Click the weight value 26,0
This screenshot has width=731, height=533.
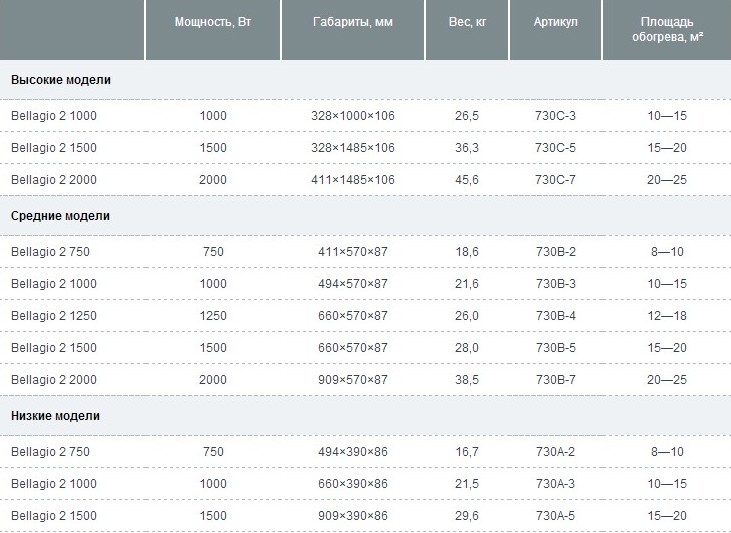tap(467, 316)
